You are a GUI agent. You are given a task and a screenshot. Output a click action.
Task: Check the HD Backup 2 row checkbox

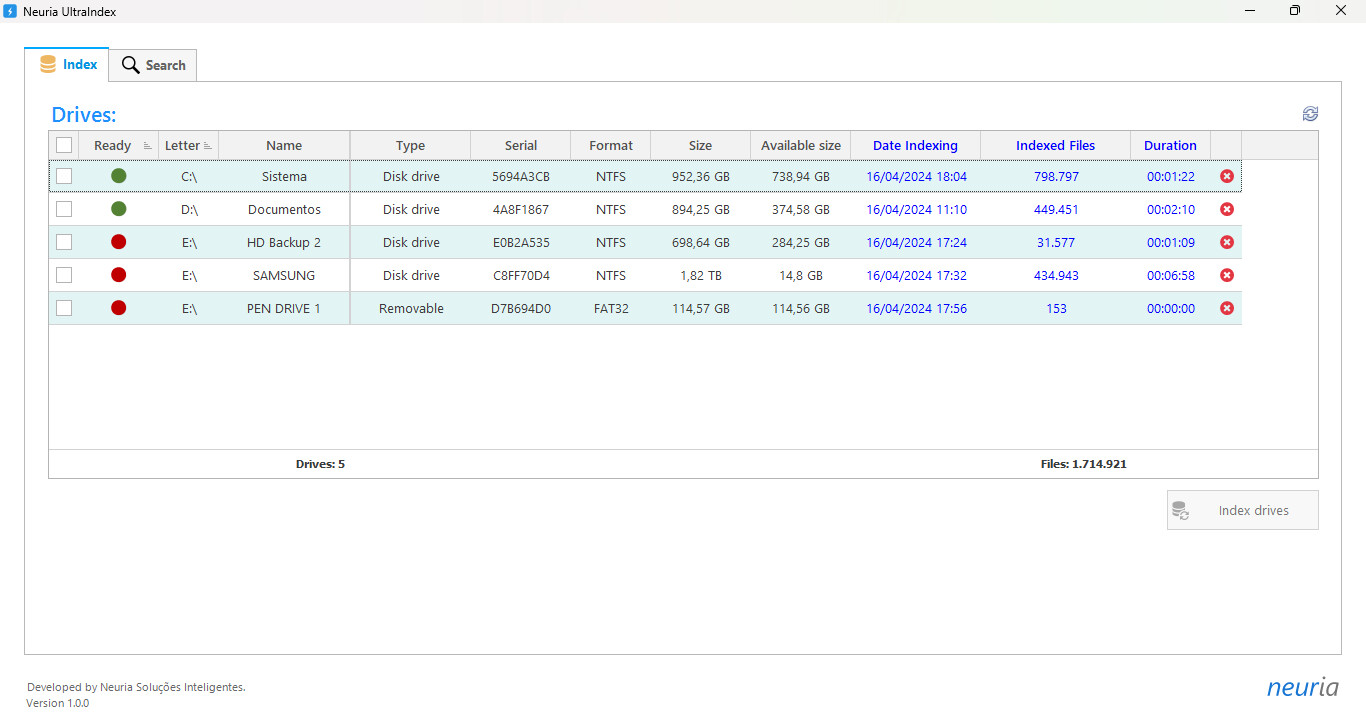64,242
